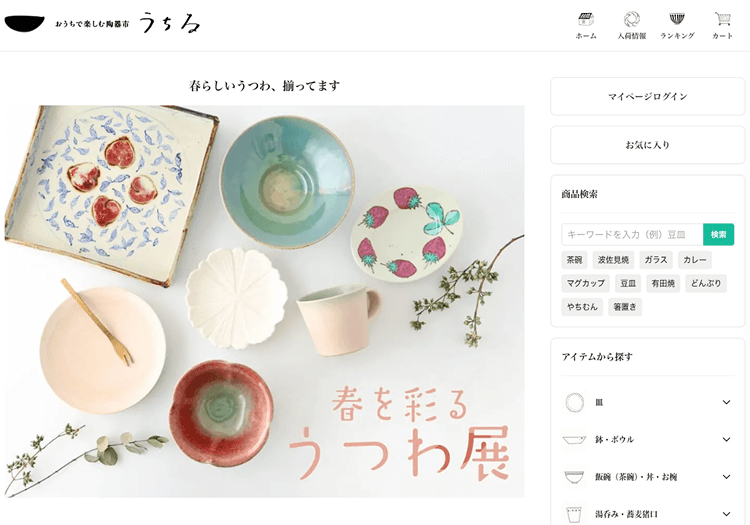
Task: Select the 飯碗 rice bowl category icon
Action: tap(574, 477)
